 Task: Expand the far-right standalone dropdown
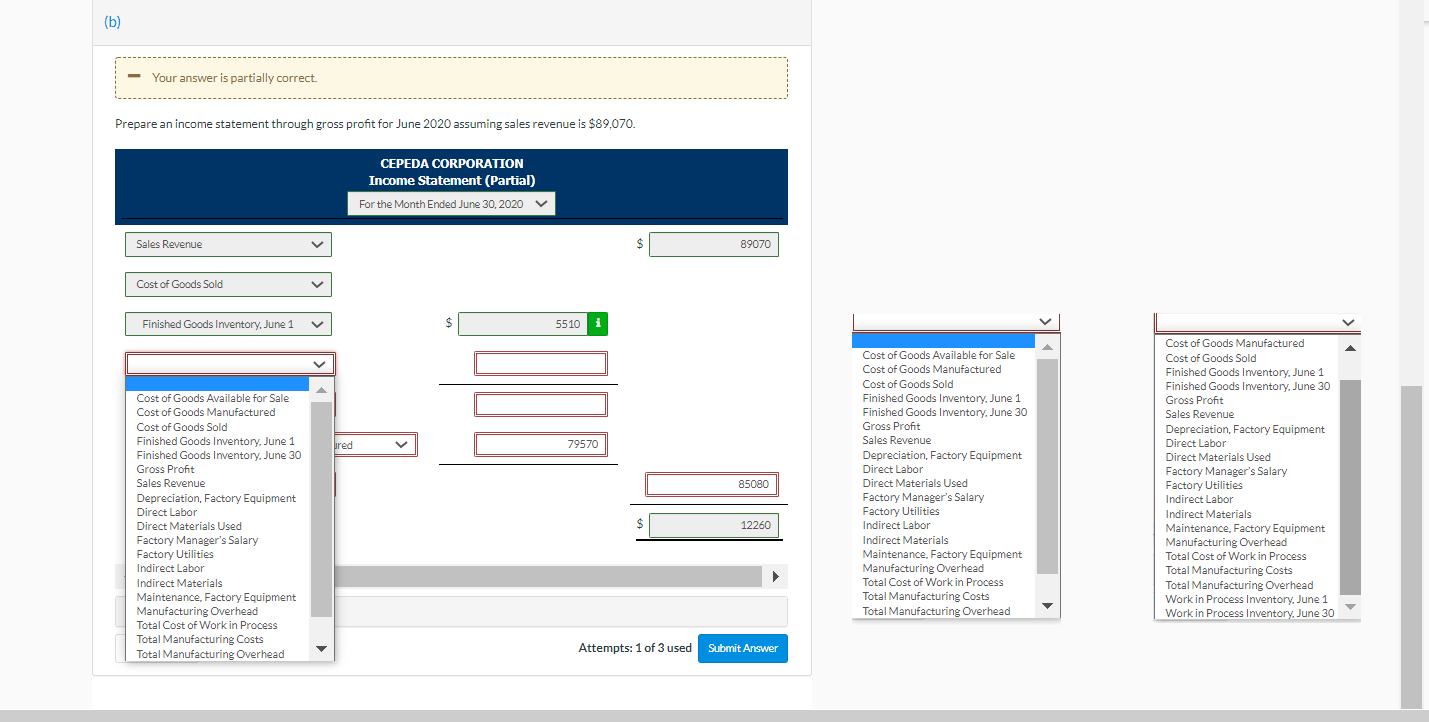point(1257,321)
